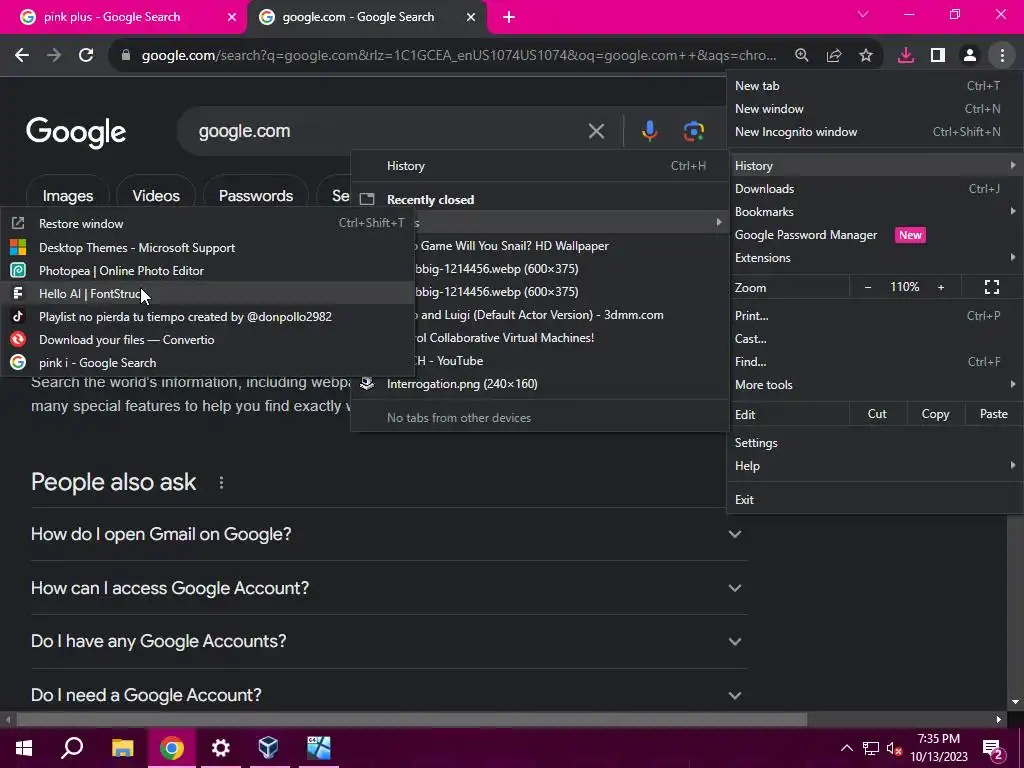This screenshot has width=1024, height=768.
Task: Filter results by Passwords chip
Action: [x=256, y=195]
